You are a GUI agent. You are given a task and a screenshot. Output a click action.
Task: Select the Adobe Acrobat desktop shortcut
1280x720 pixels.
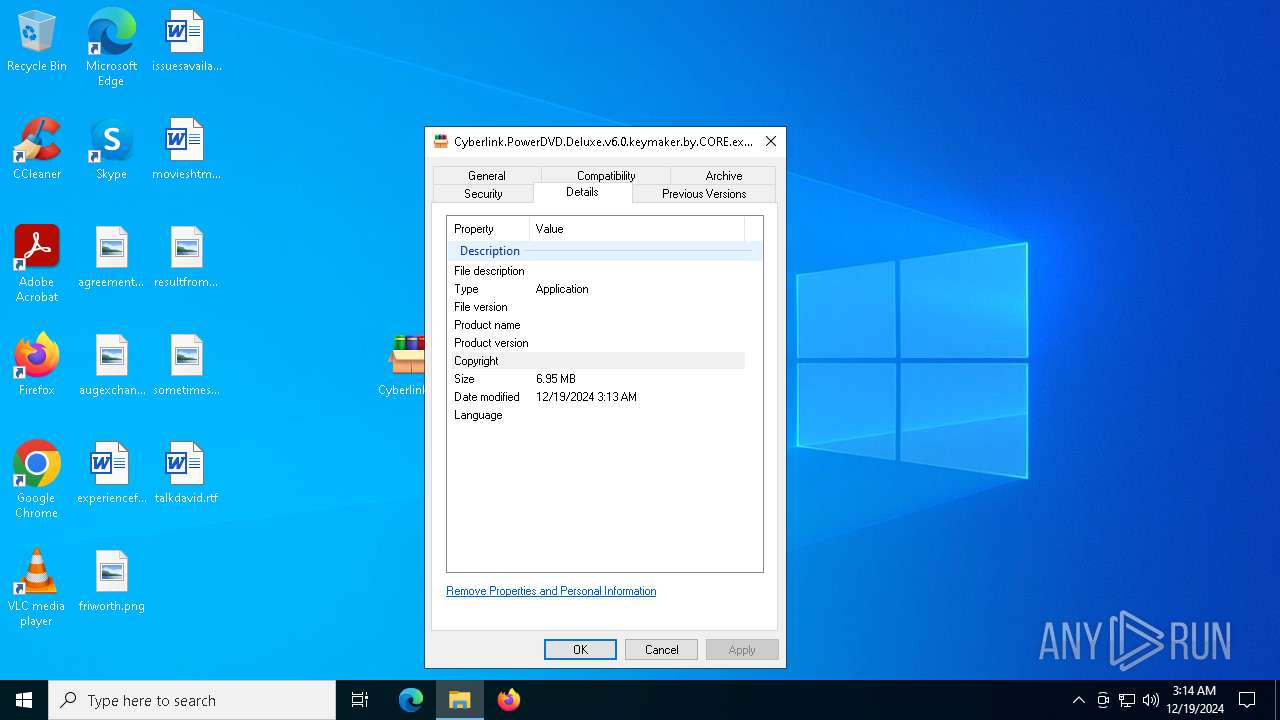(37, 264)
